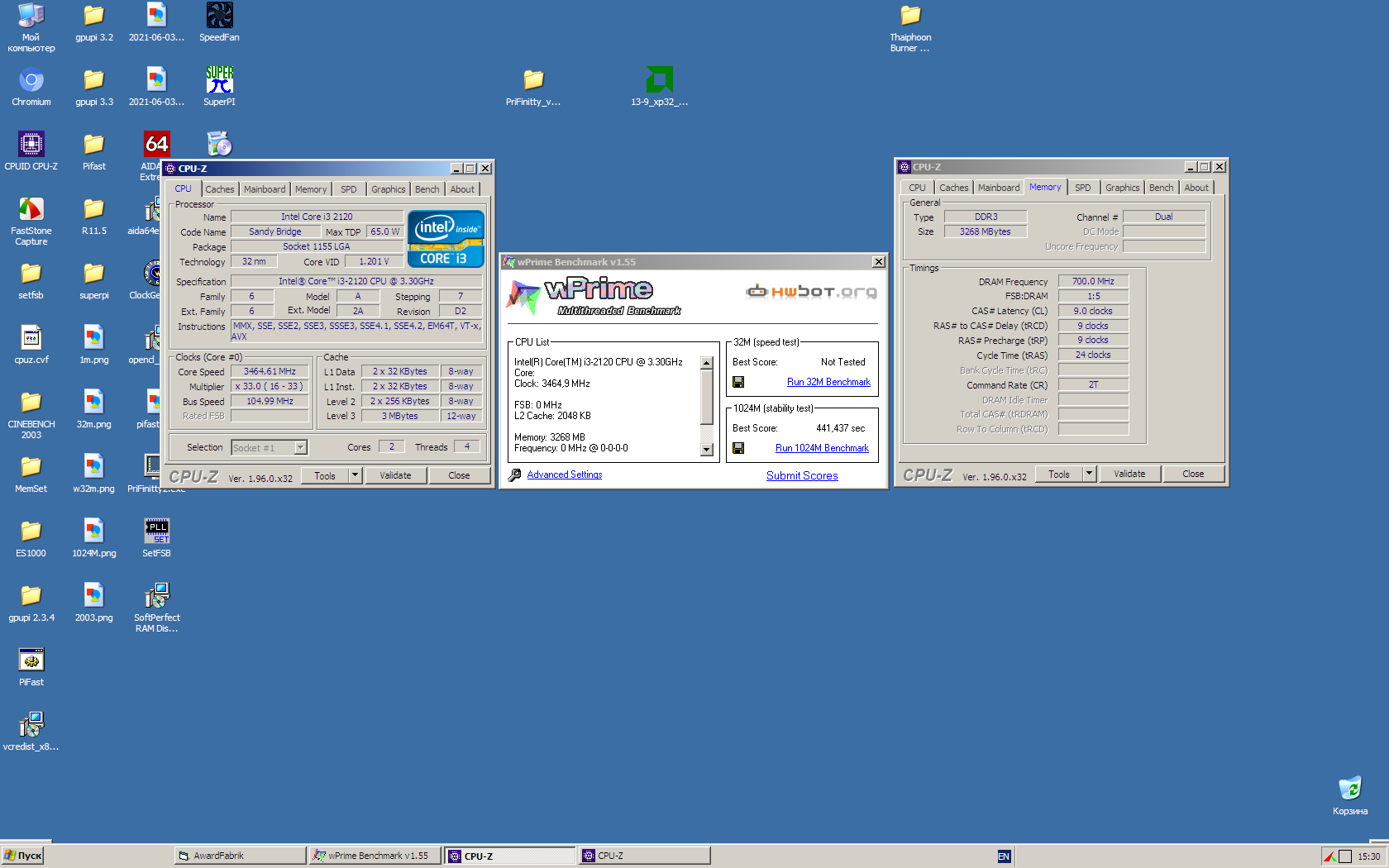
Task: Run the 32M Benchmark in wPrime
Action: [x=828, y=382]
